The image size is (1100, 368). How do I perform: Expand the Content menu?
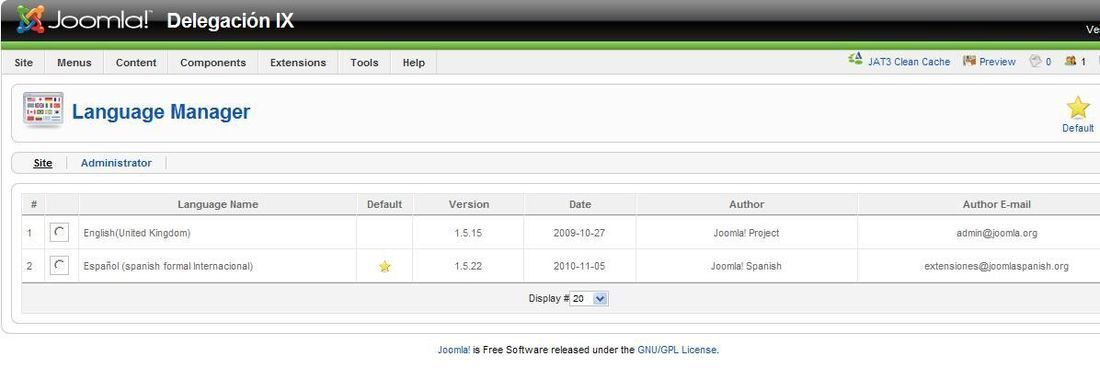coord(136,62)
